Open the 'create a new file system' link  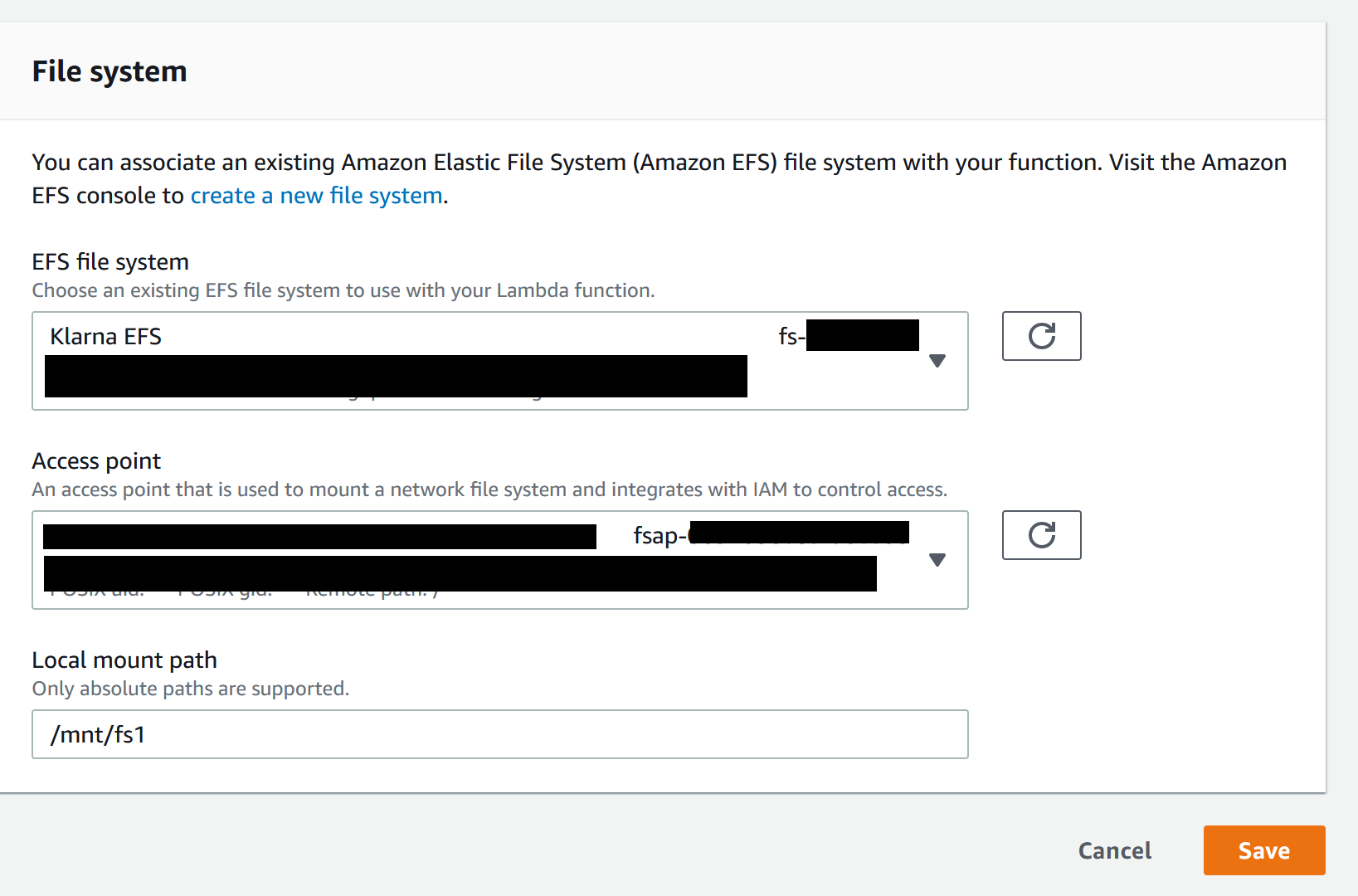[316, 196]
